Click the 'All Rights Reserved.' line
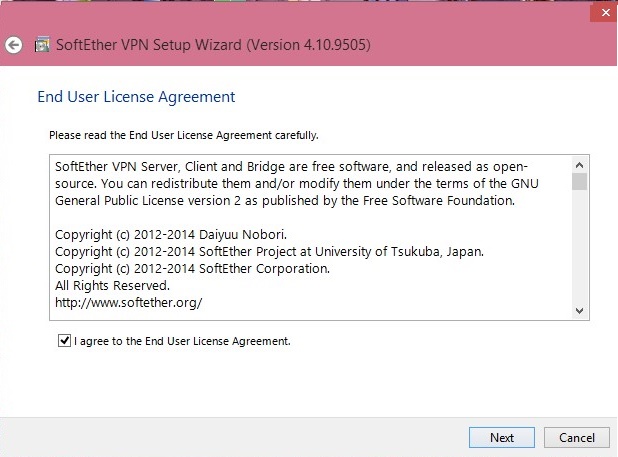This screenshot has height=457, width=618. coord(112,286)
